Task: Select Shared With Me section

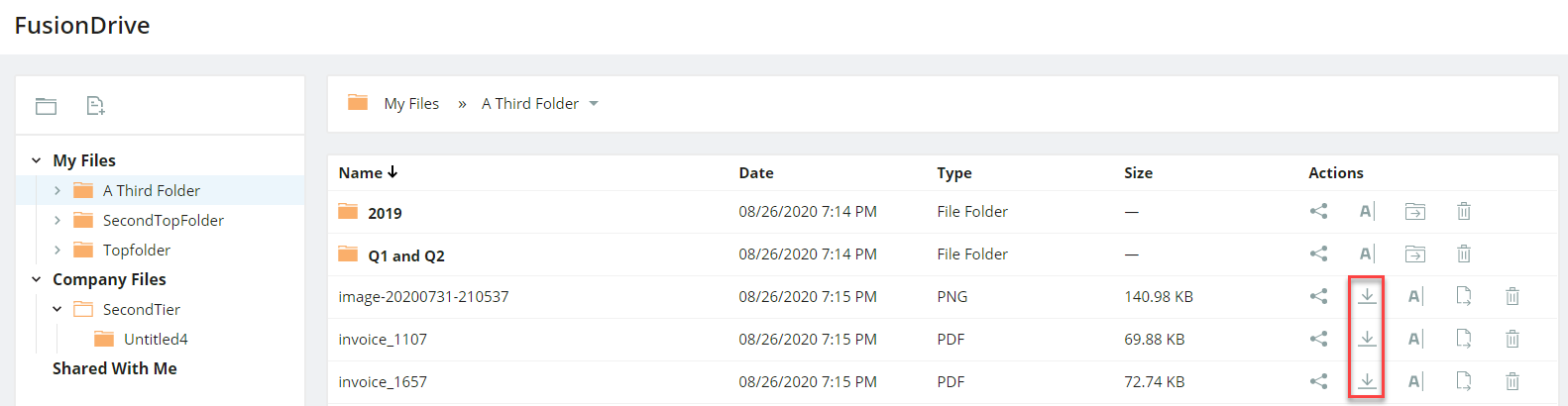Action: 115,368
